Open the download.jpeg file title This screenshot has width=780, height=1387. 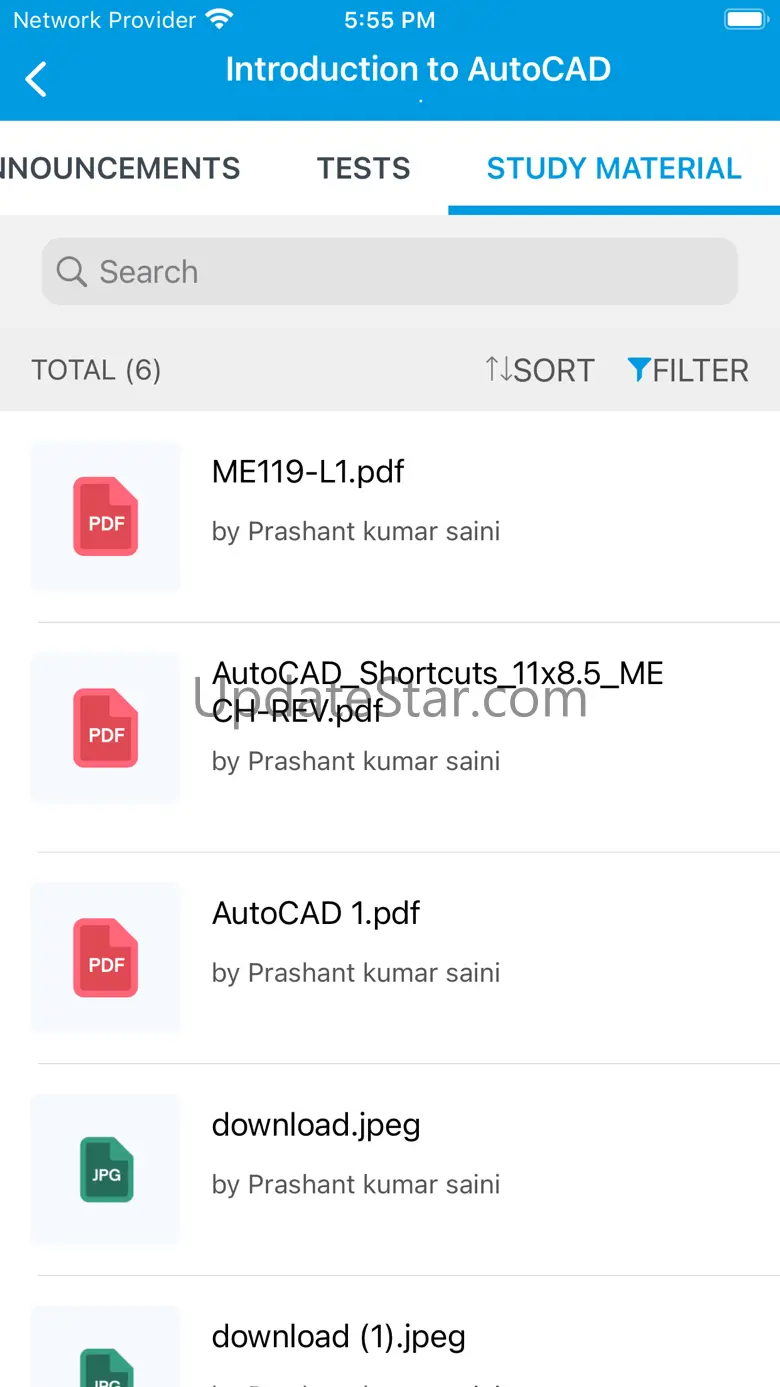[x=316, y=1125]
